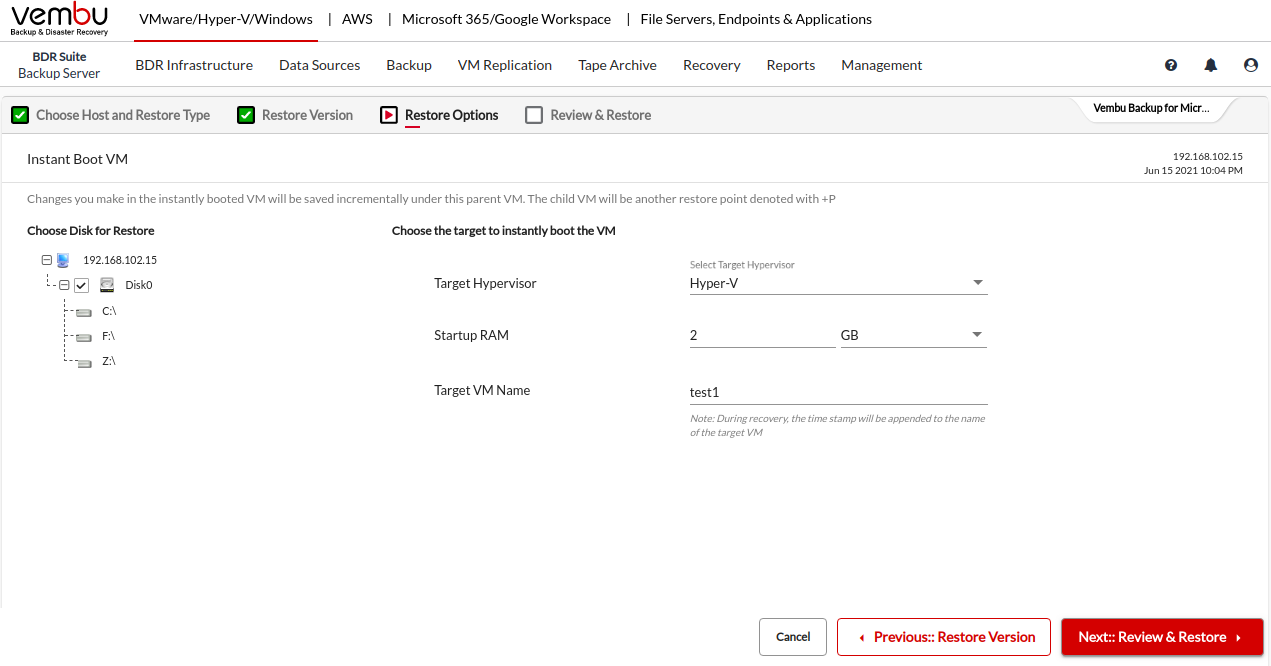Click the Vembu logo
Screen dimensions: 1271x666
(60, 20)
